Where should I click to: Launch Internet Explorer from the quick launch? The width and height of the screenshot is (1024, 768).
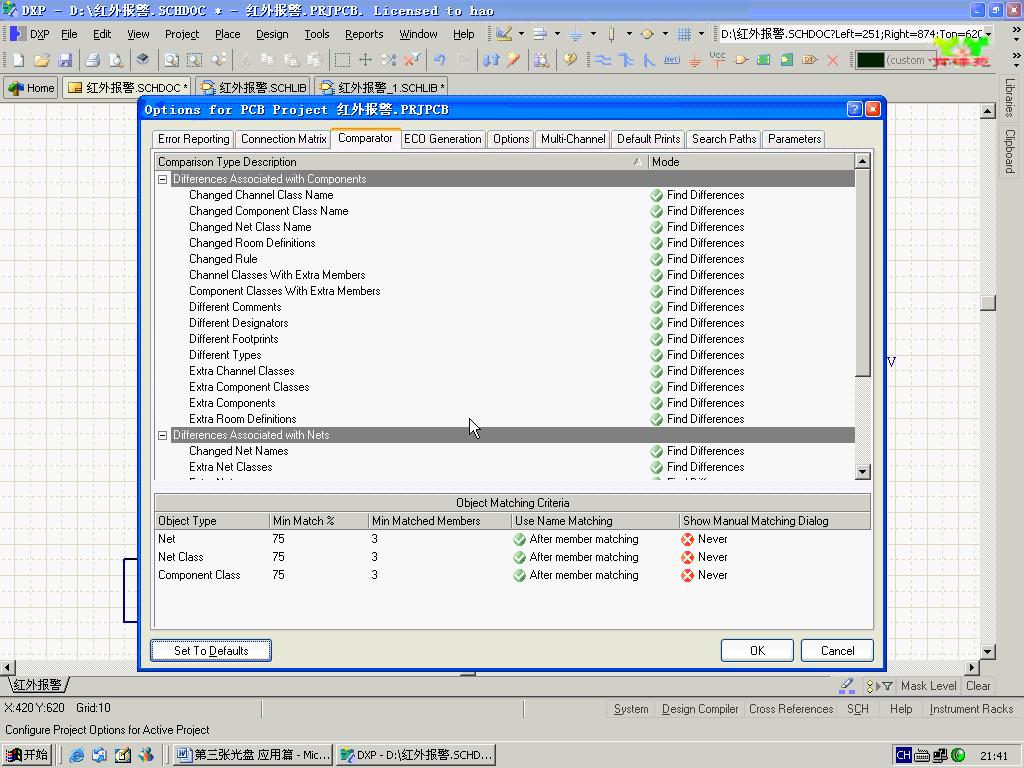[76, 755]
